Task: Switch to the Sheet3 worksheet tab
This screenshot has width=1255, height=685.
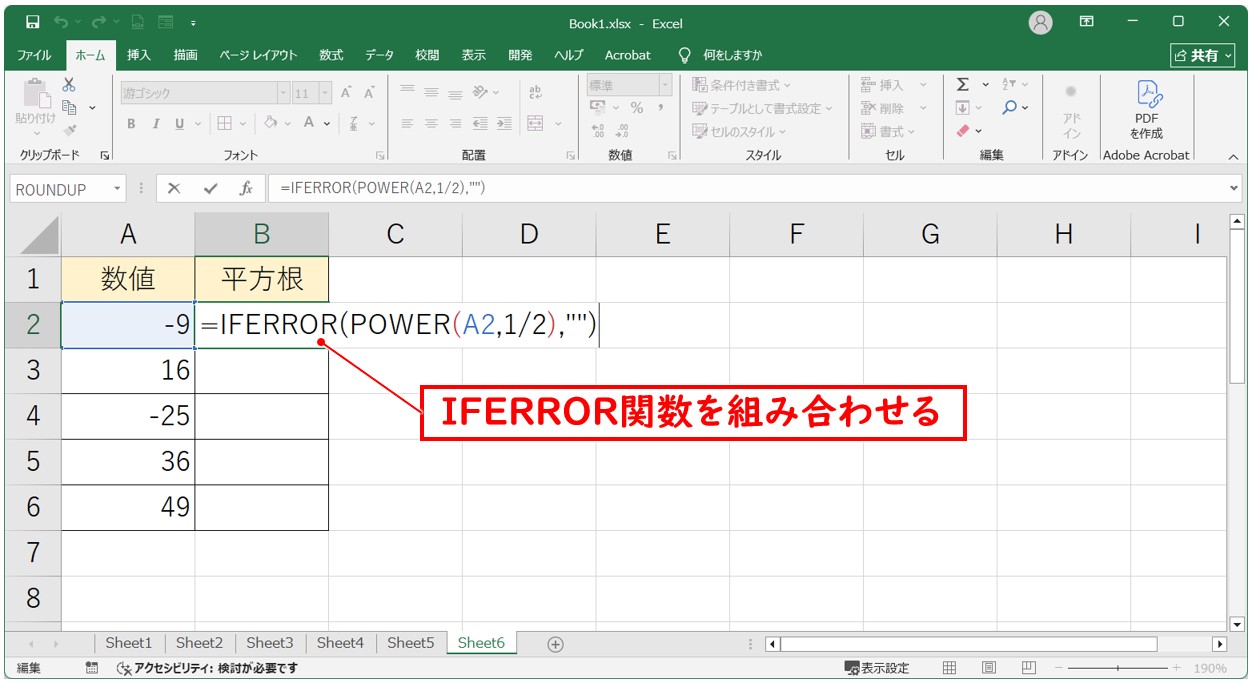Action: pyautogui.click(x=269, y=643)
